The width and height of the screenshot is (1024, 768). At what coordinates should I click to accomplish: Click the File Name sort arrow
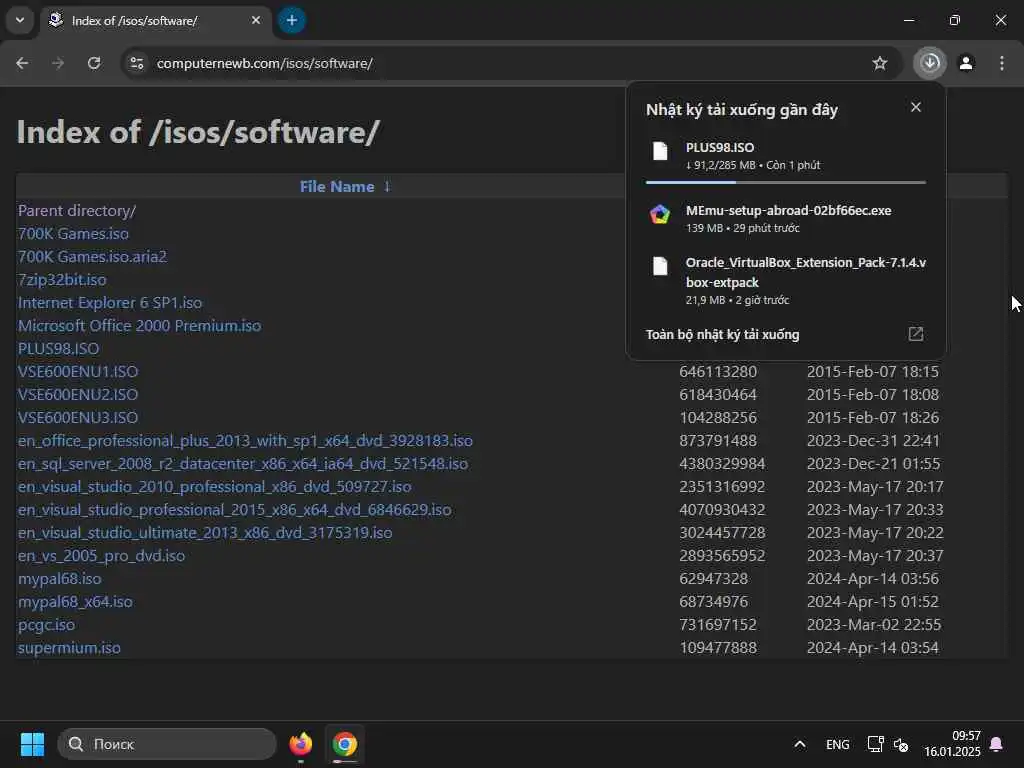(x=387, y=187)
